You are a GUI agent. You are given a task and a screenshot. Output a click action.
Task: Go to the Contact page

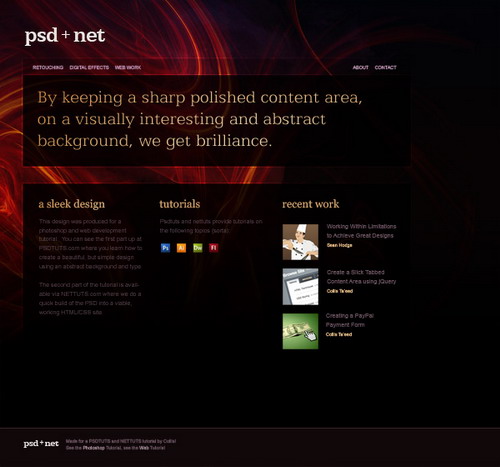tap(386, 67)
